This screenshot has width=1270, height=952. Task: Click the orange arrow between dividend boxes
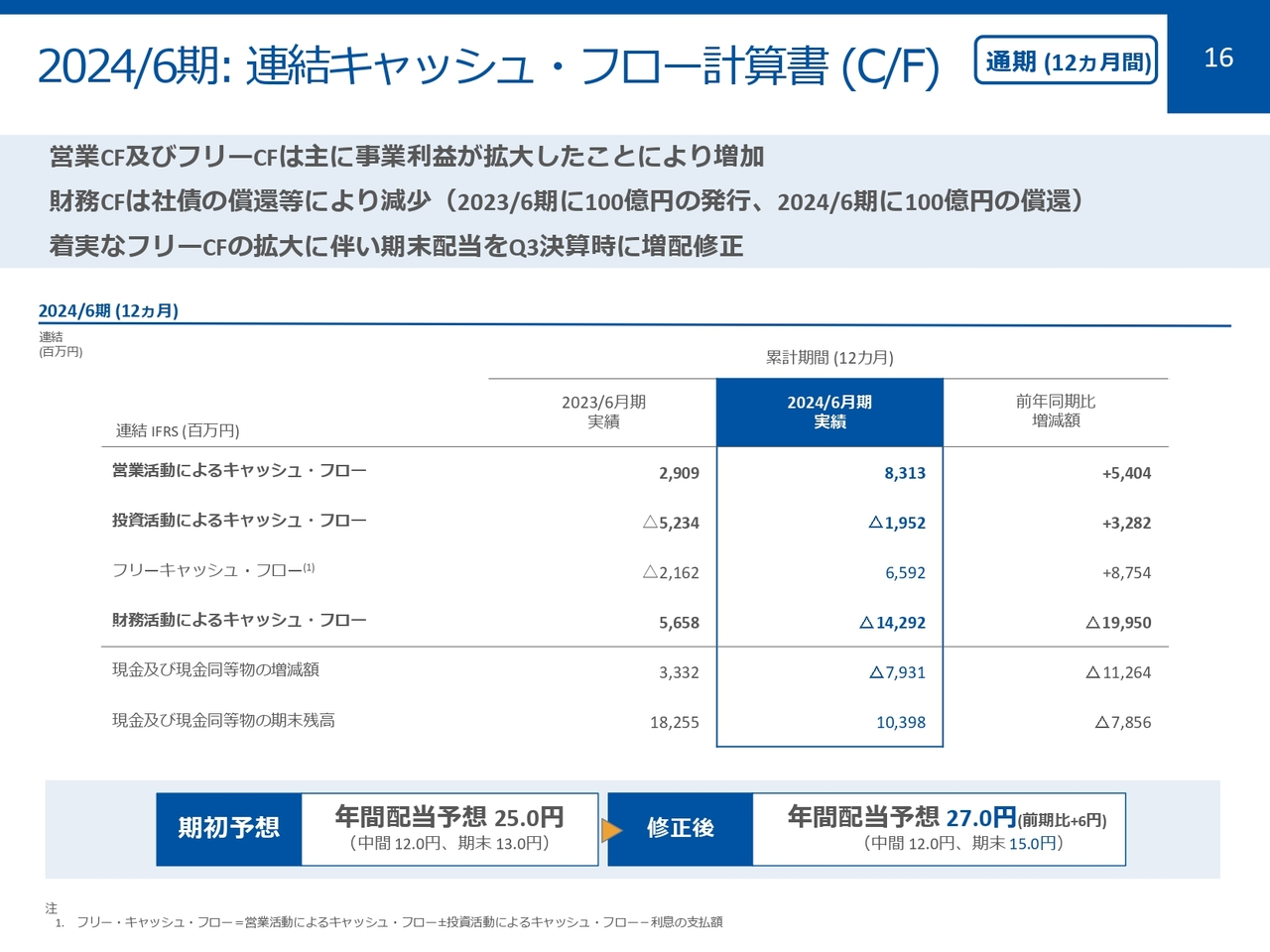(612, 829)
